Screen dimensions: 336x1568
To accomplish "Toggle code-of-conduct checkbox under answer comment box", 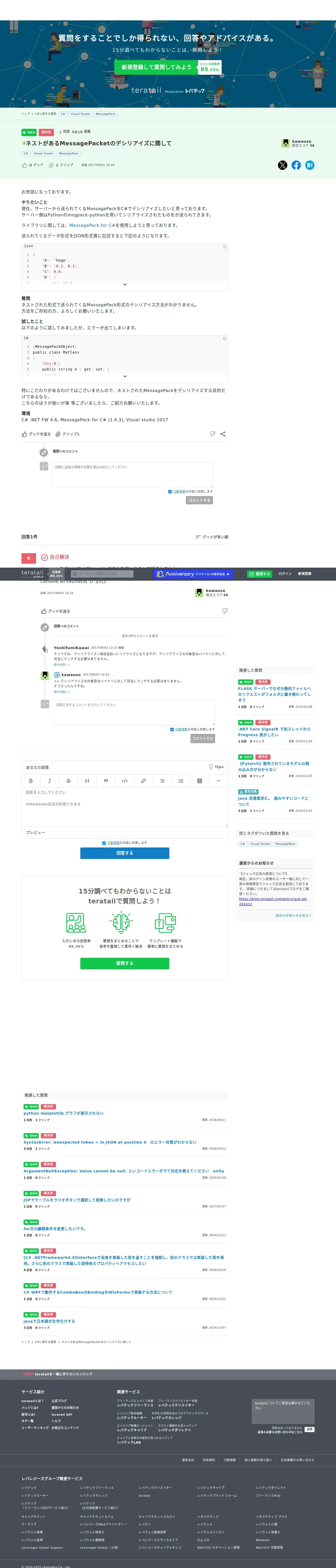I will tap(172, 729).
